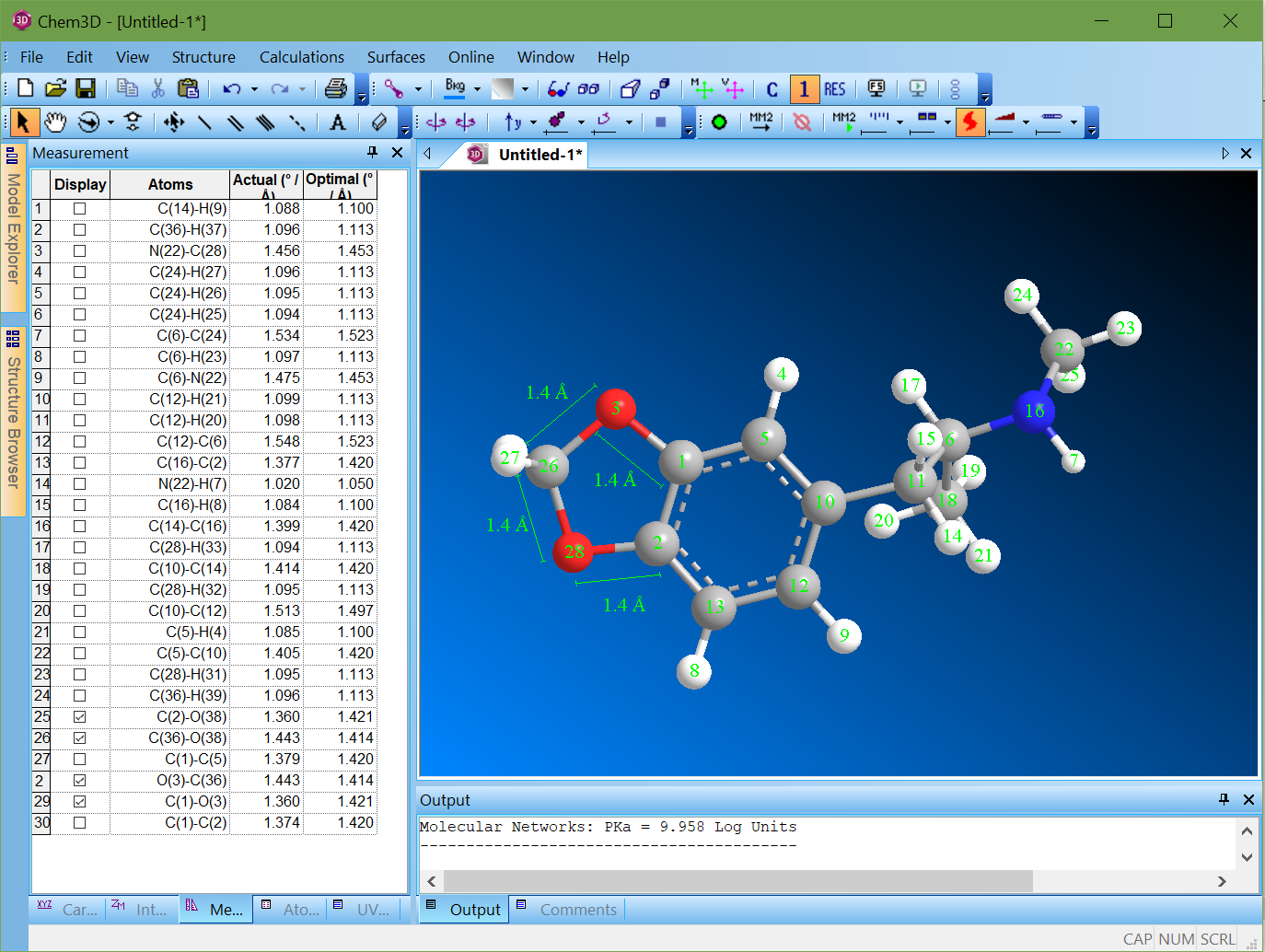Open the background effects gradient dropdown
Viewport: 1265px width, 952px height.
[x=526, y=89]
